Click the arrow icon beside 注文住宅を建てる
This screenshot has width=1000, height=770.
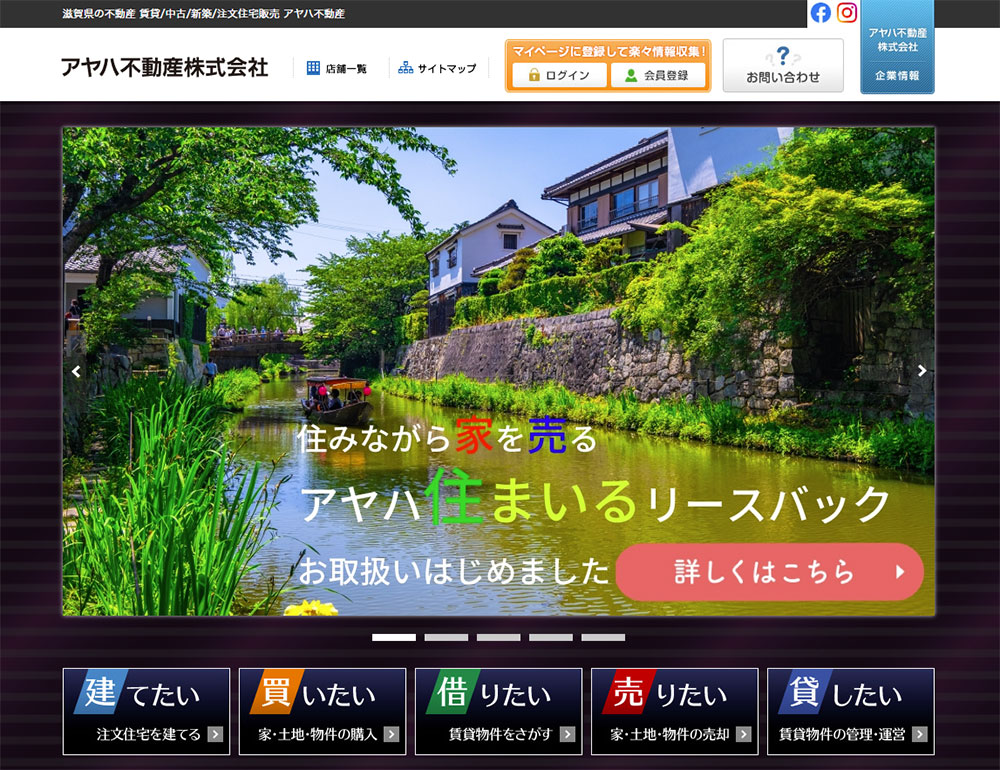215,734
